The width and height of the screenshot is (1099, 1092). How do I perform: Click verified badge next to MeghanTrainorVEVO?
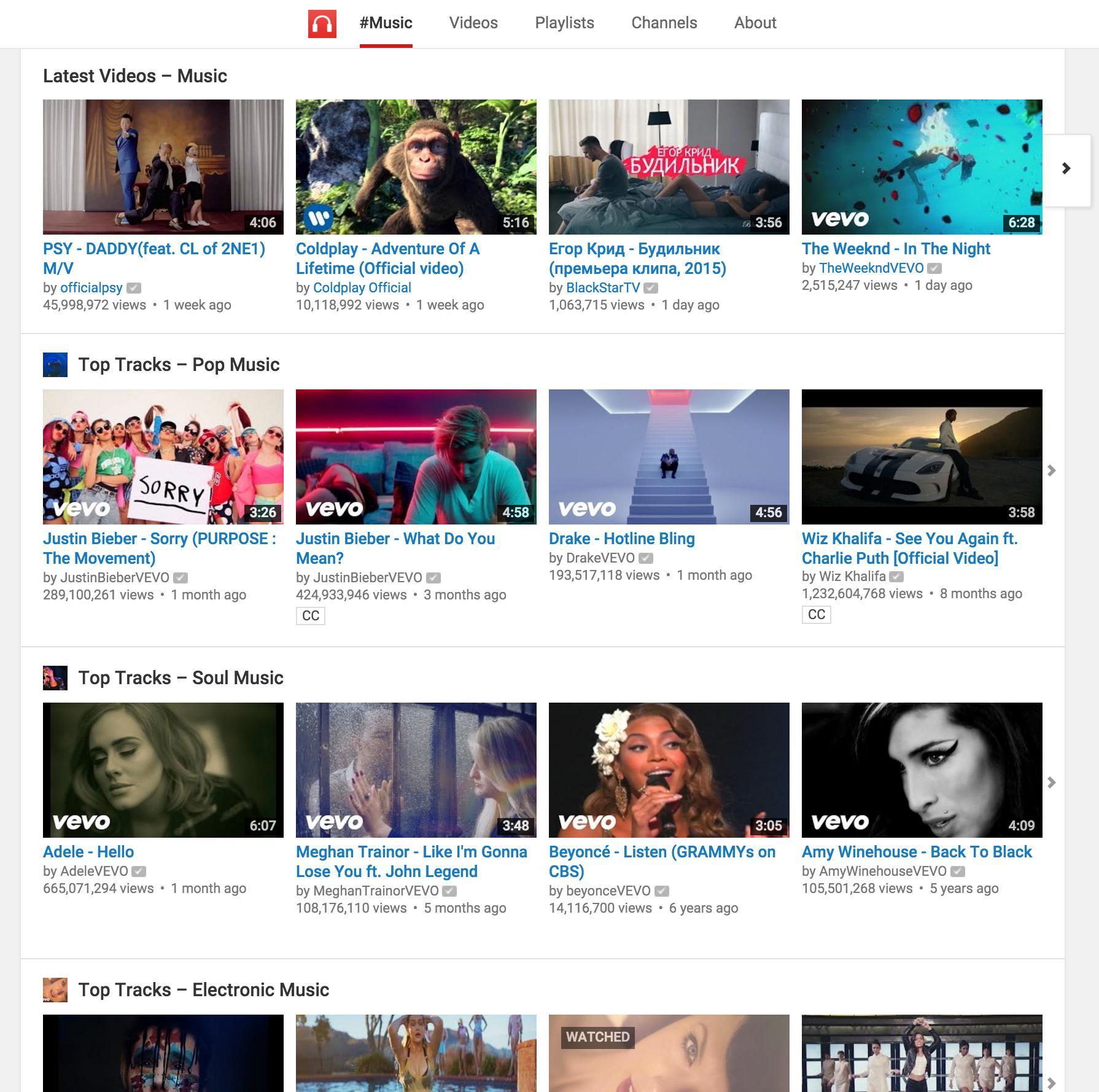[449, 891]
